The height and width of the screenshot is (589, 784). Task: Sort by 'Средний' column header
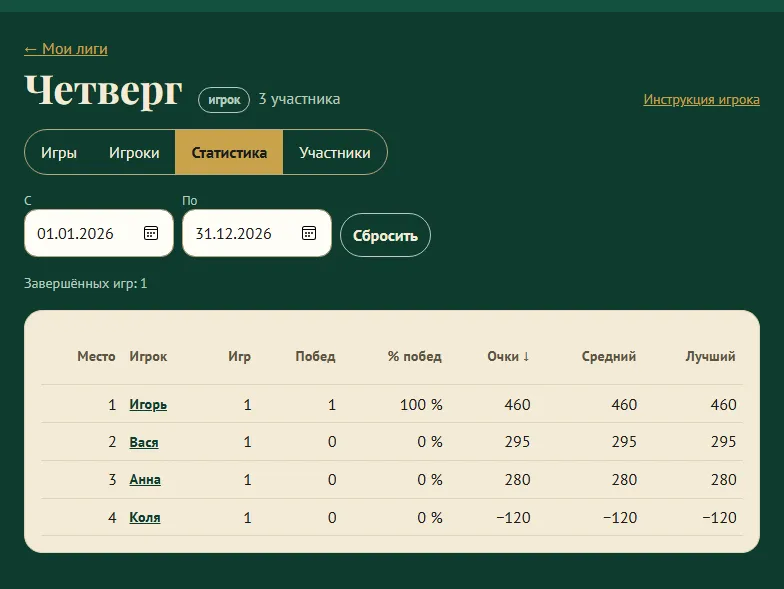[x=608, y=356]
